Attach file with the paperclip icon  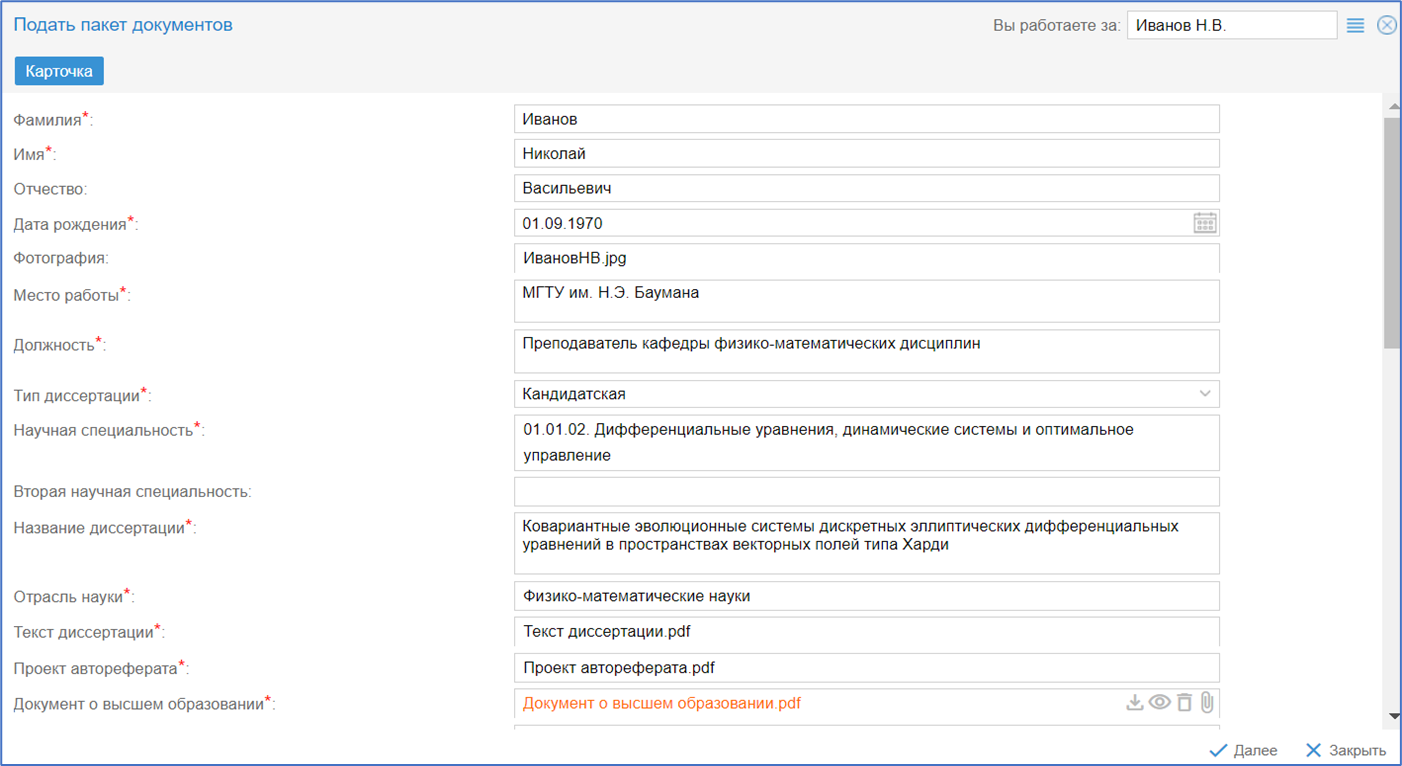pos(1207,703)
